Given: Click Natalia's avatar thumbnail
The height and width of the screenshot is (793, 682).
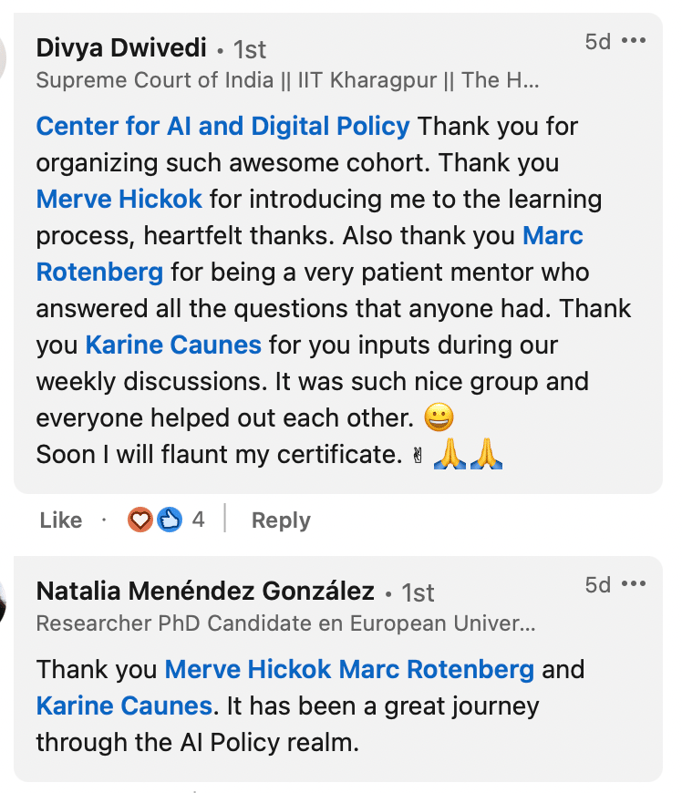Looking at the screenshot, I should coord(4,595).
